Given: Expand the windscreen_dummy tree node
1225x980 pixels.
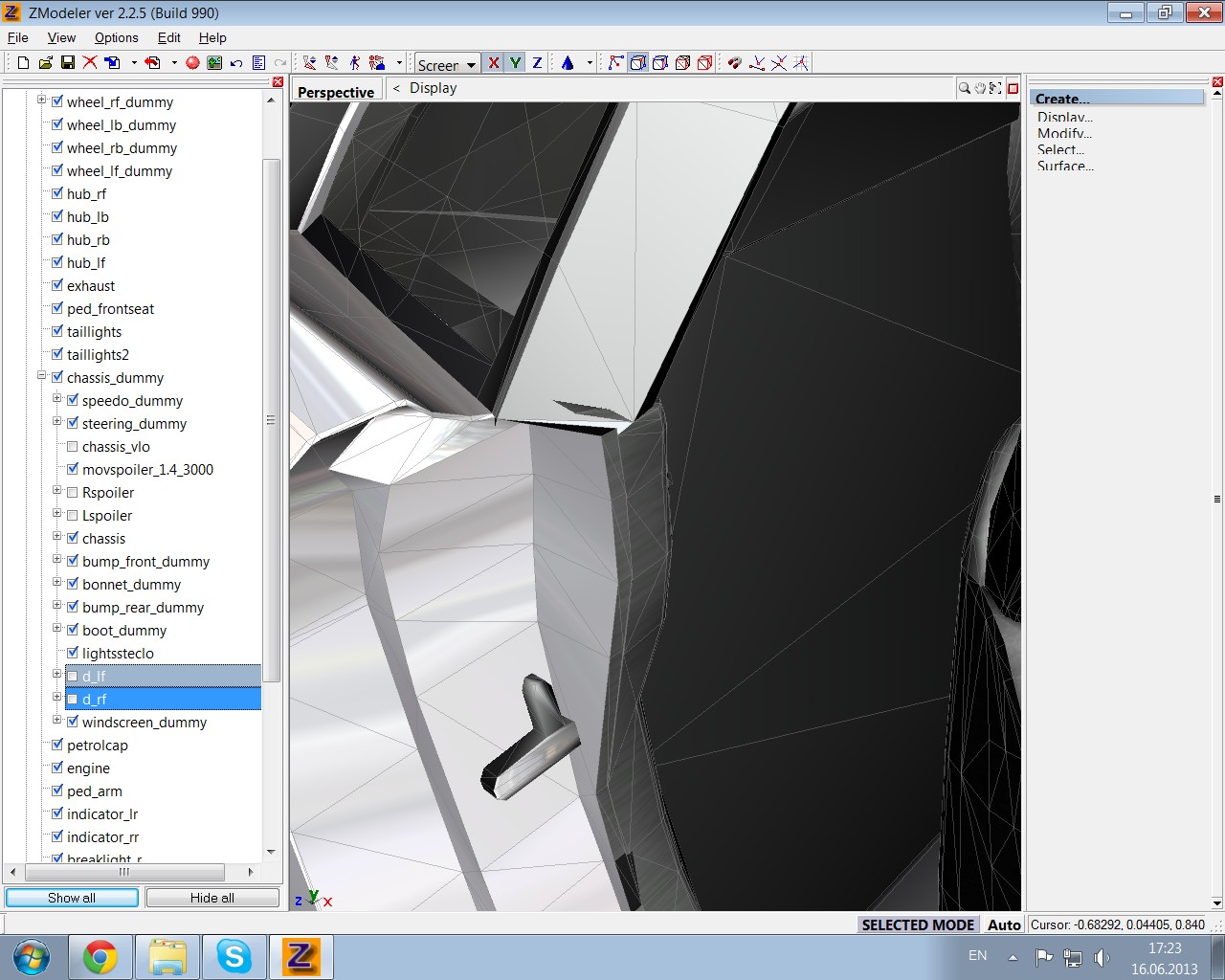Looking at the screenshot, I should pyautogui.click(x=57, y=721).
